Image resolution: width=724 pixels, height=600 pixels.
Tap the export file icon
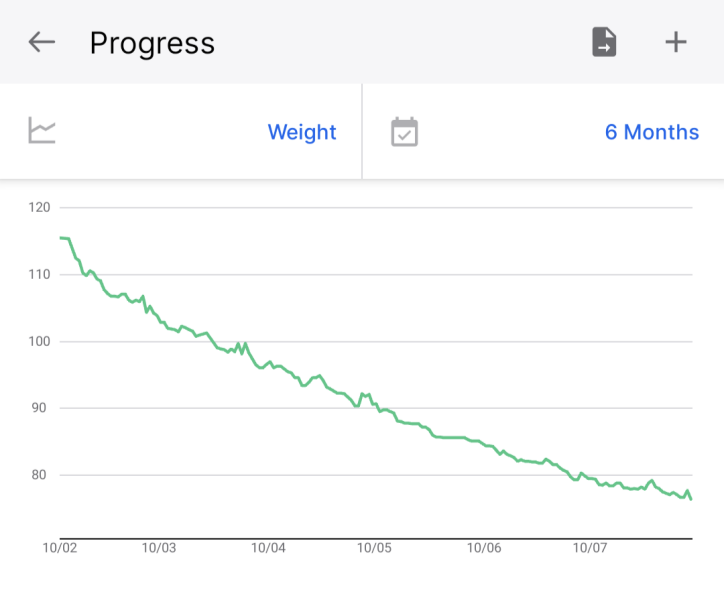(604, 42)
